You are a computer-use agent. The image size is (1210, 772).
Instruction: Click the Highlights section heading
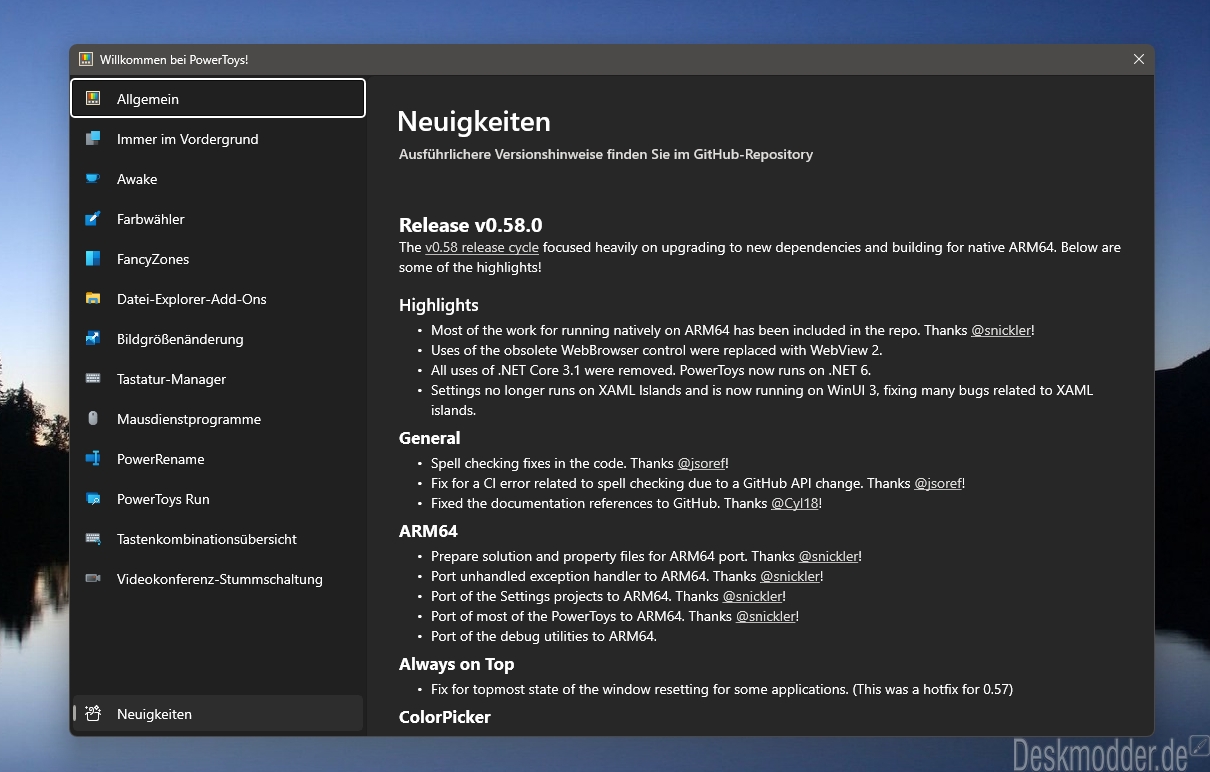tap(439, 305)
